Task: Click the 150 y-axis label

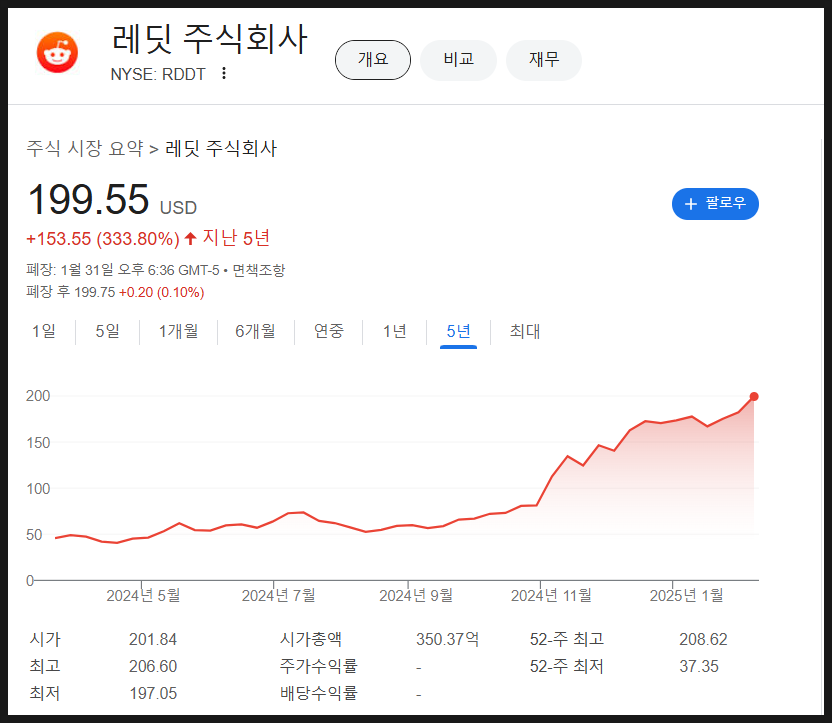Action: click(x=38, y=443)
